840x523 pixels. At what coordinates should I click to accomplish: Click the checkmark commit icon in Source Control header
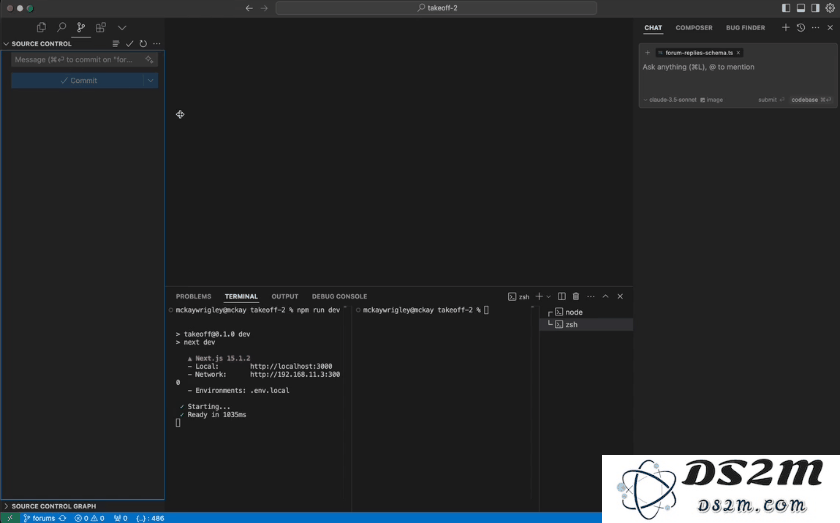(129, 44)
